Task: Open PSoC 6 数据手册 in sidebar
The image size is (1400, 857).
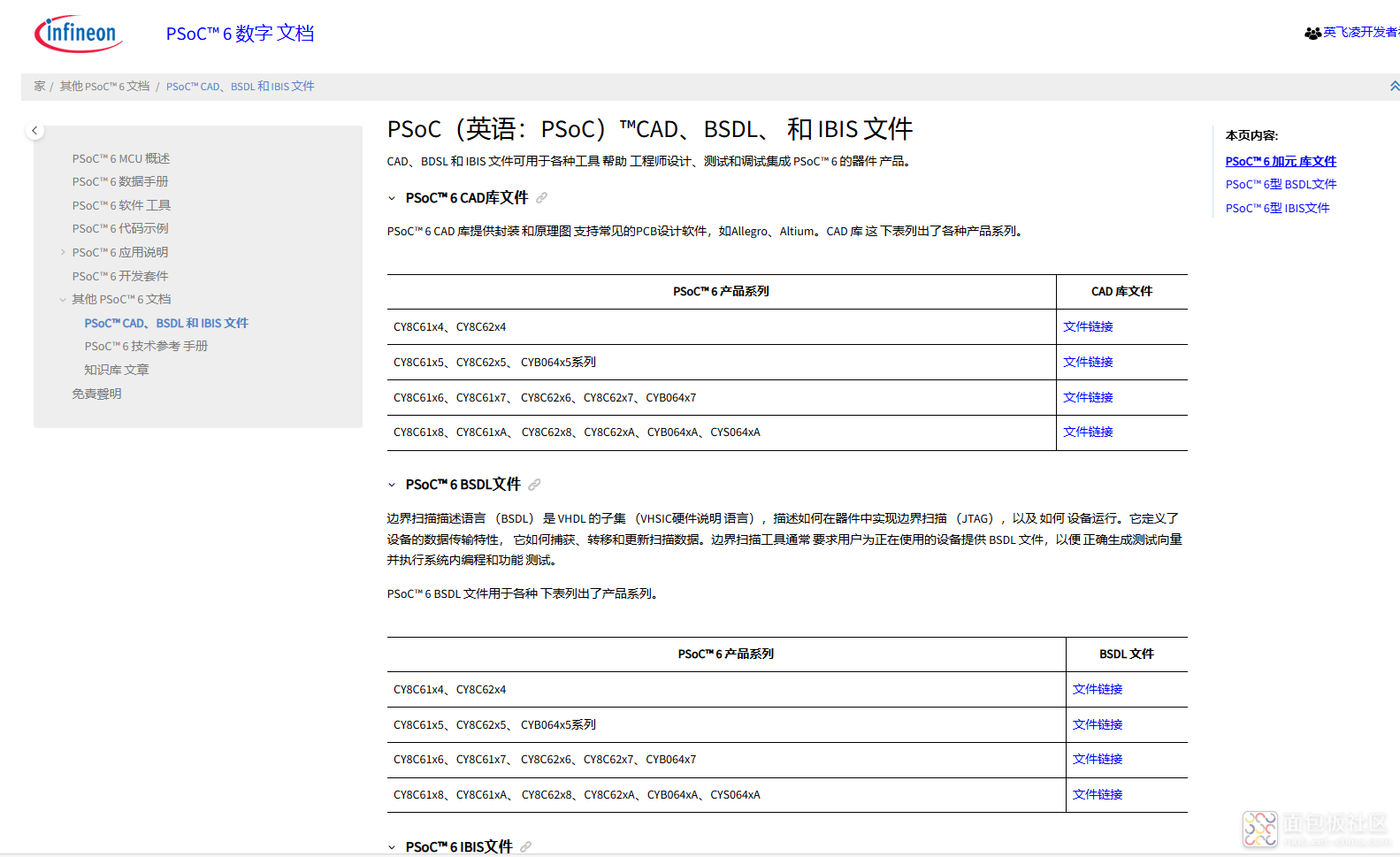Action: (x=120, y=181)
